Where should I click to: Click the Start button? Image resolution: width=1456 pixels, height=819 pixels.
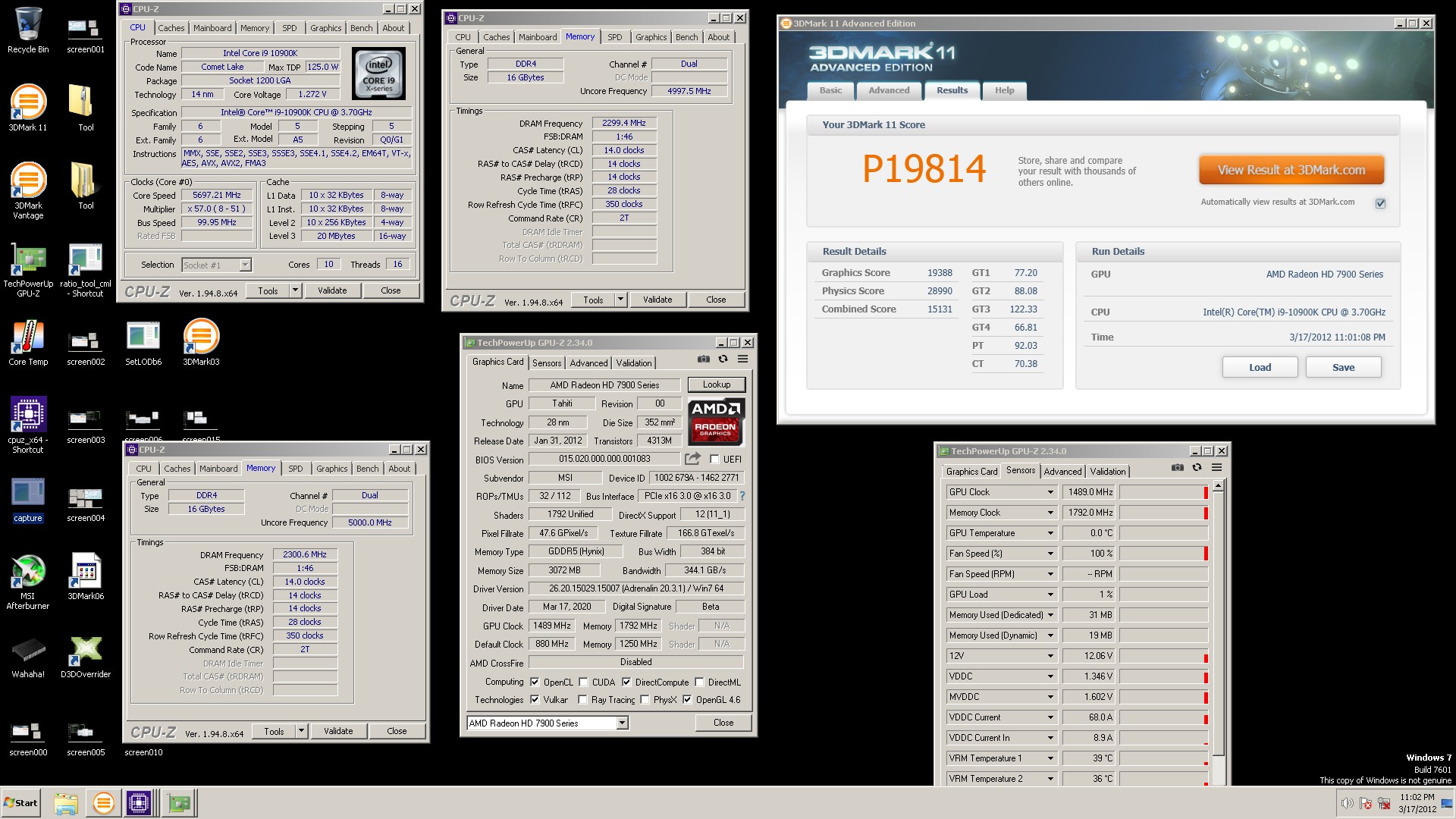21,802
